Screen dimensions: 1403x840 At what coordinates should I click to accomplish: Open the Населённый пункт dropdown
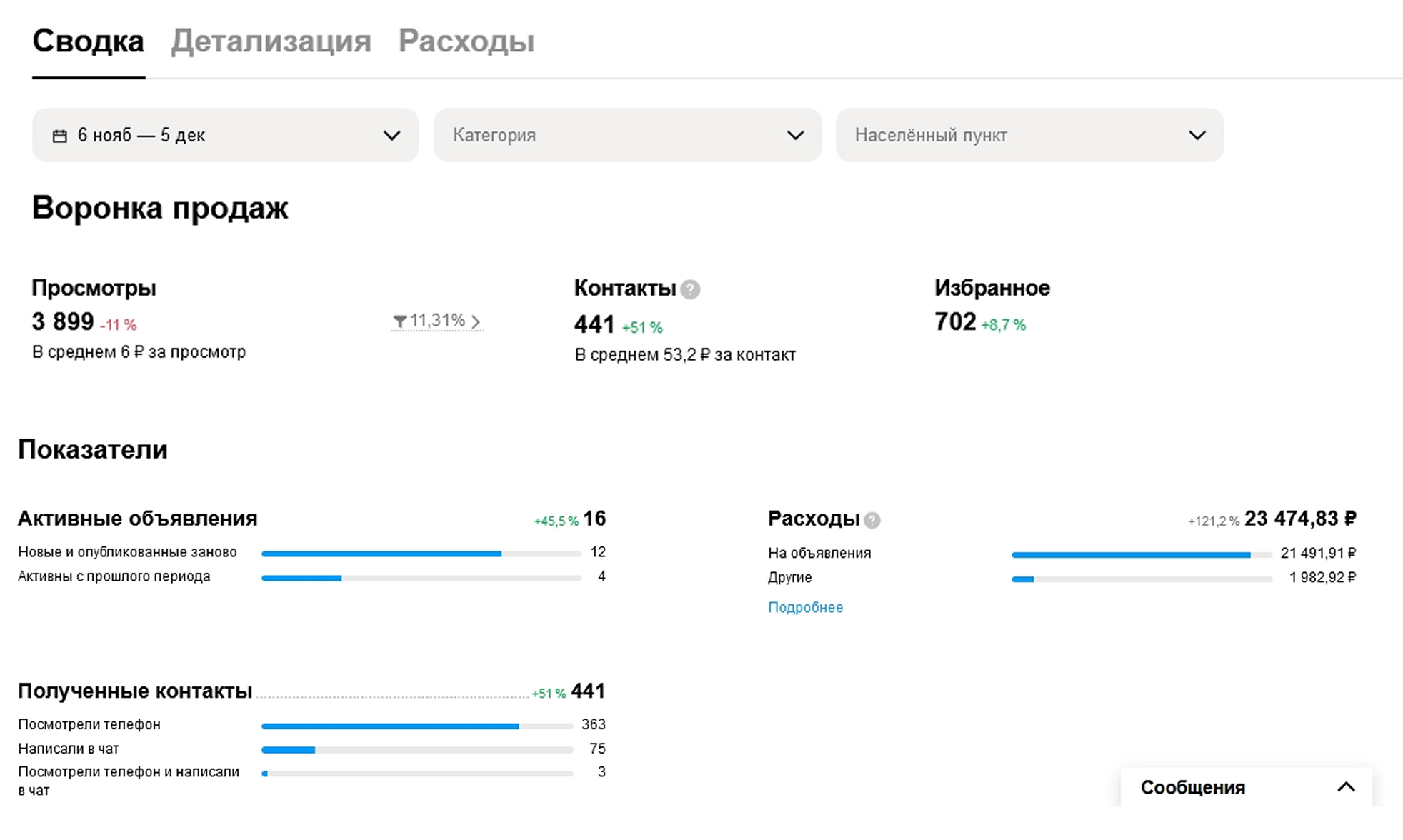click(1029, 135)
